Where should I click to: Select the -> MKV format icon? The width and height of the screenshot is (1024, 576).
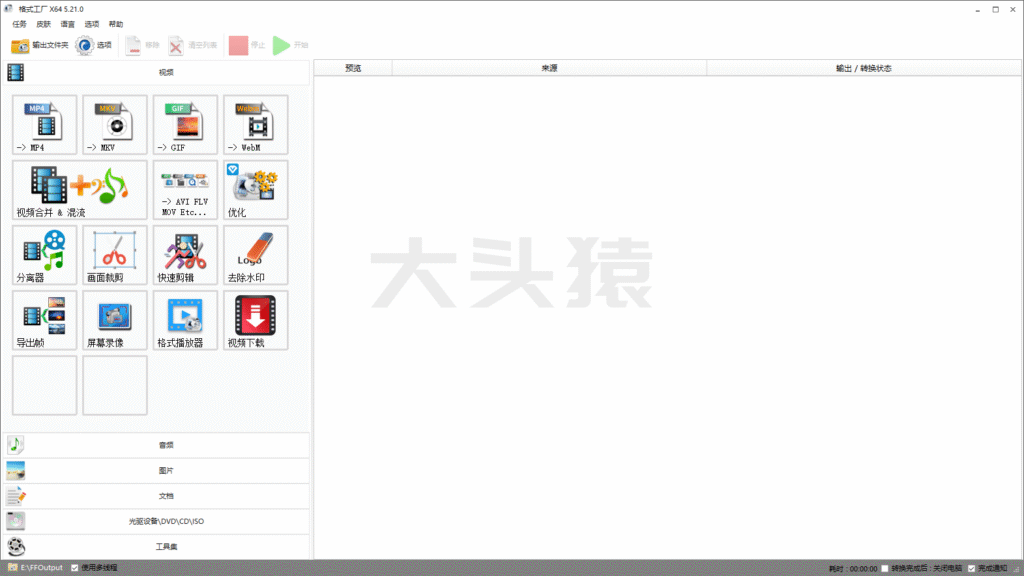coord(115,125)
